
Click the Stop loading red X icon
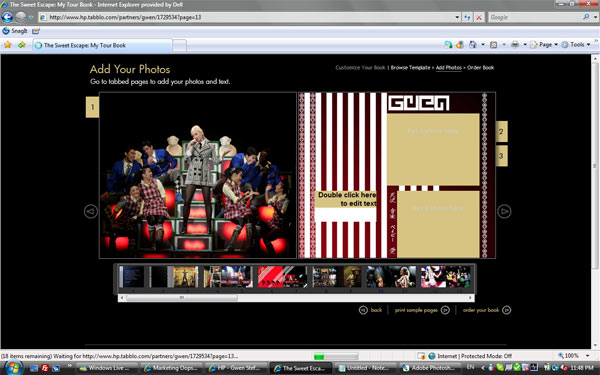[479, 17]
